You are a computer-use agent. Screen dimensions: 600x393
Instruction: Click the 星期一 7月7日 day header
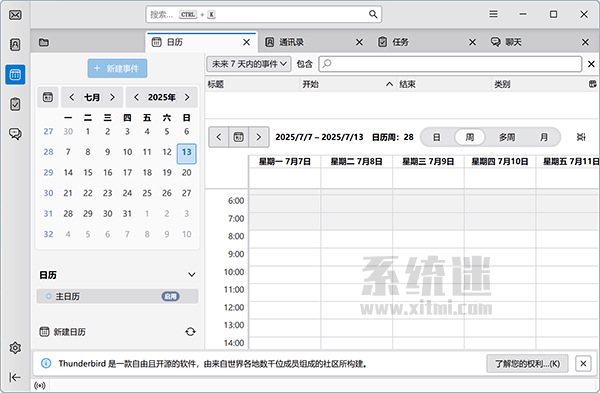click(284, 161)
